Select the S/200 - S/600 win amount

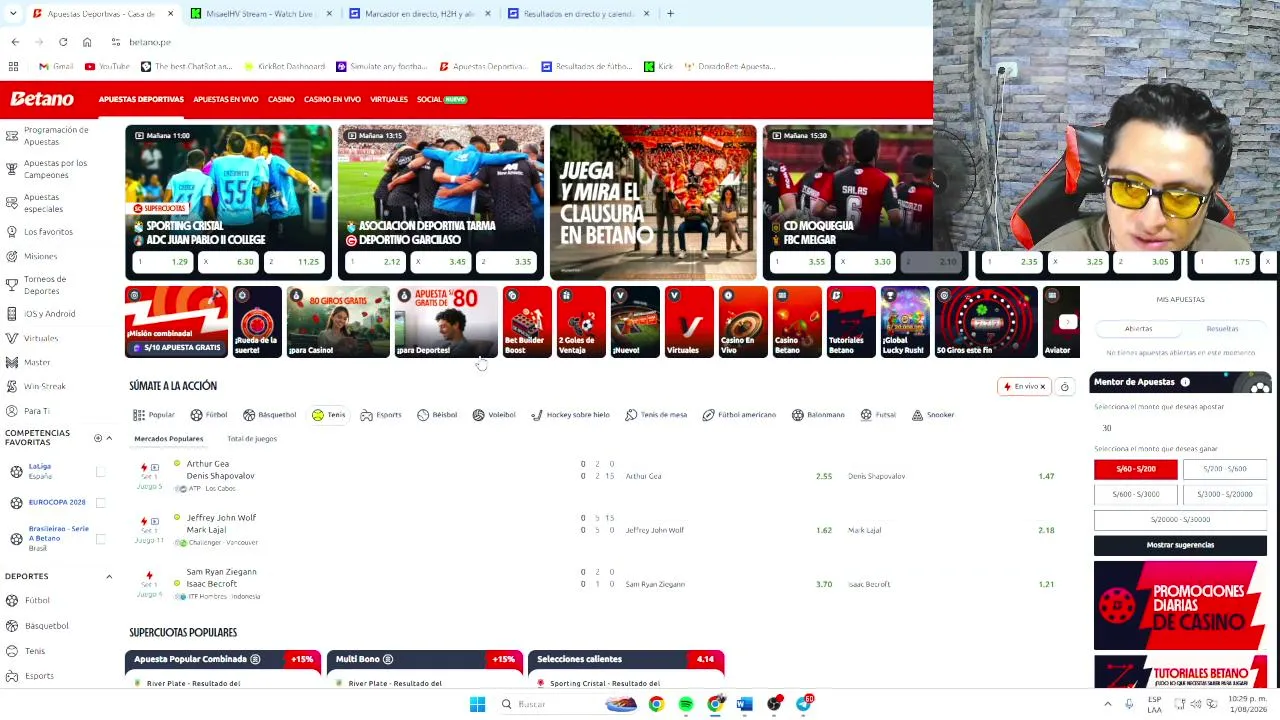click(x=1225, y=469)
